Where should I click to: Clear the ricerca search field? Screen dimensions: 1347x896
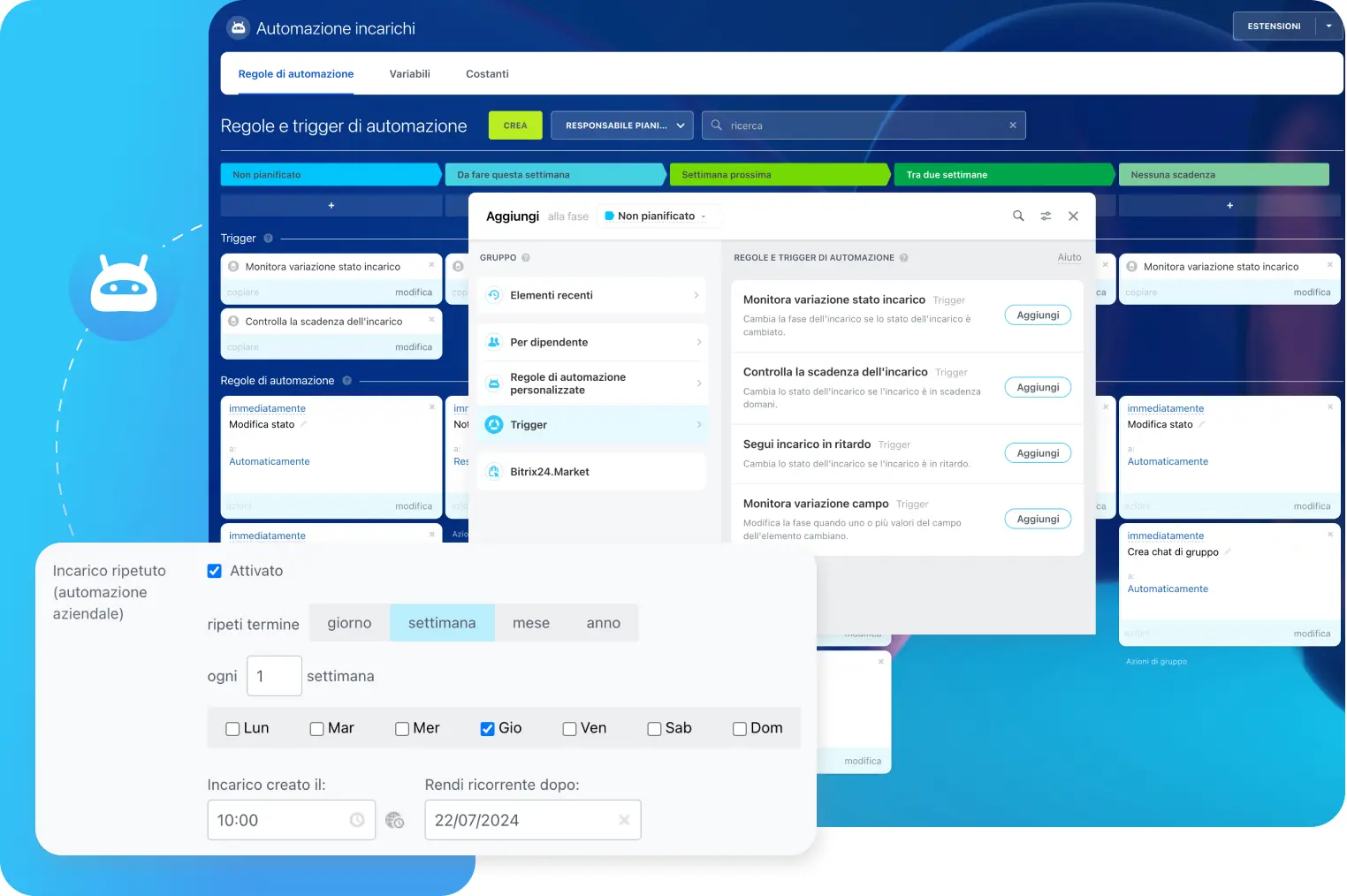1013,125
